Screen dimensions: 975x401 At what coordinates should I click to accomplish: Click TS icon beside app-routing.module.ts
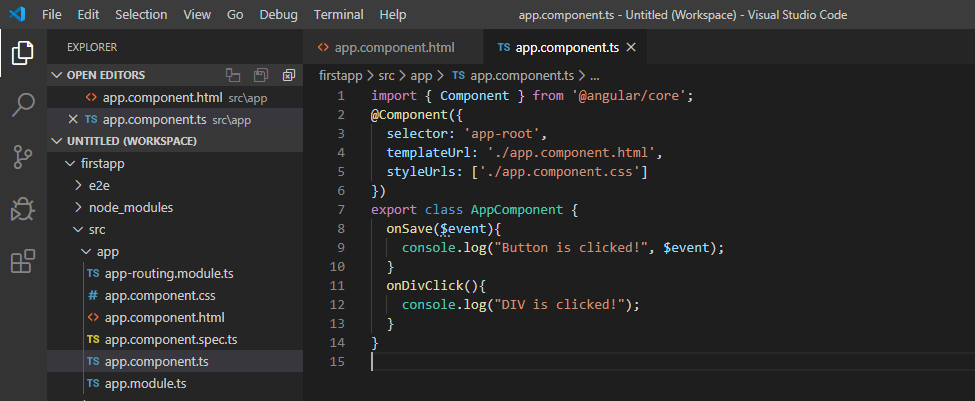click(93, 274)
